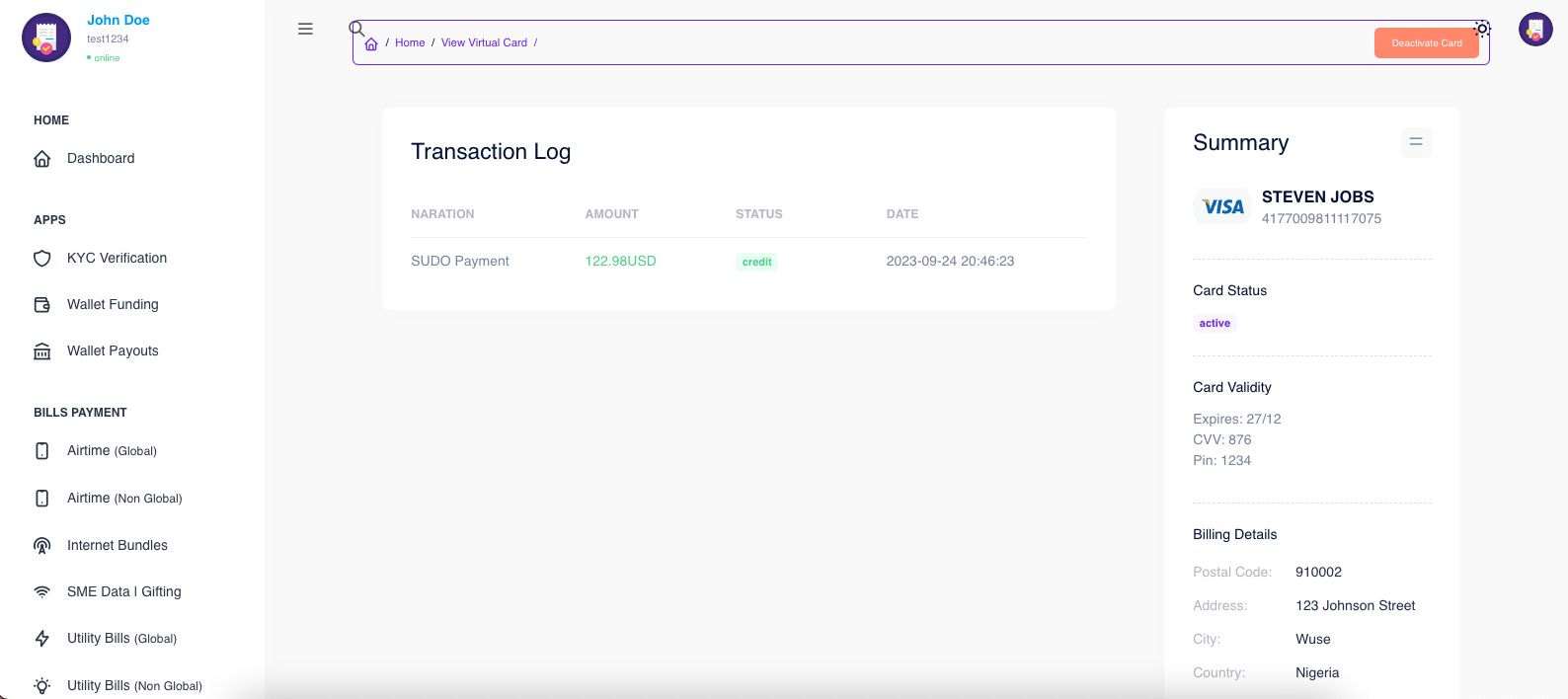Click the 2023-09-24 20:46:23 date cell
Viewport: 1568px width, 699px height.
click(x=950, y=262)
